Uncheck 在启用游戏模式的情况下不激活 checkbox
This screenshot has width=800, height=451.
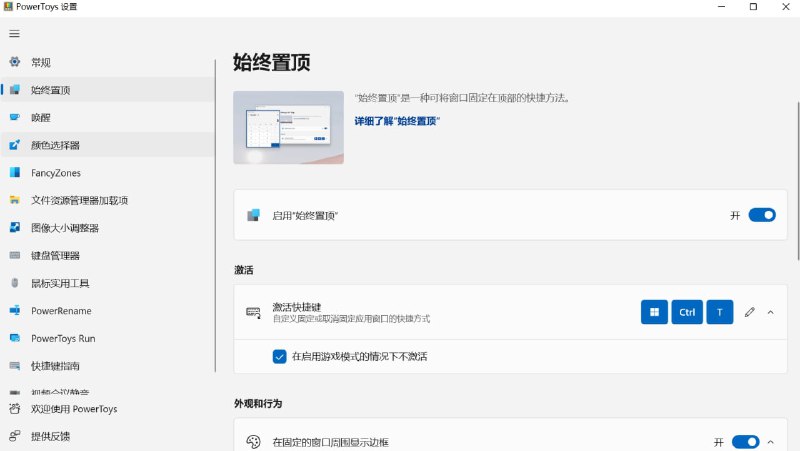point(280,357)
